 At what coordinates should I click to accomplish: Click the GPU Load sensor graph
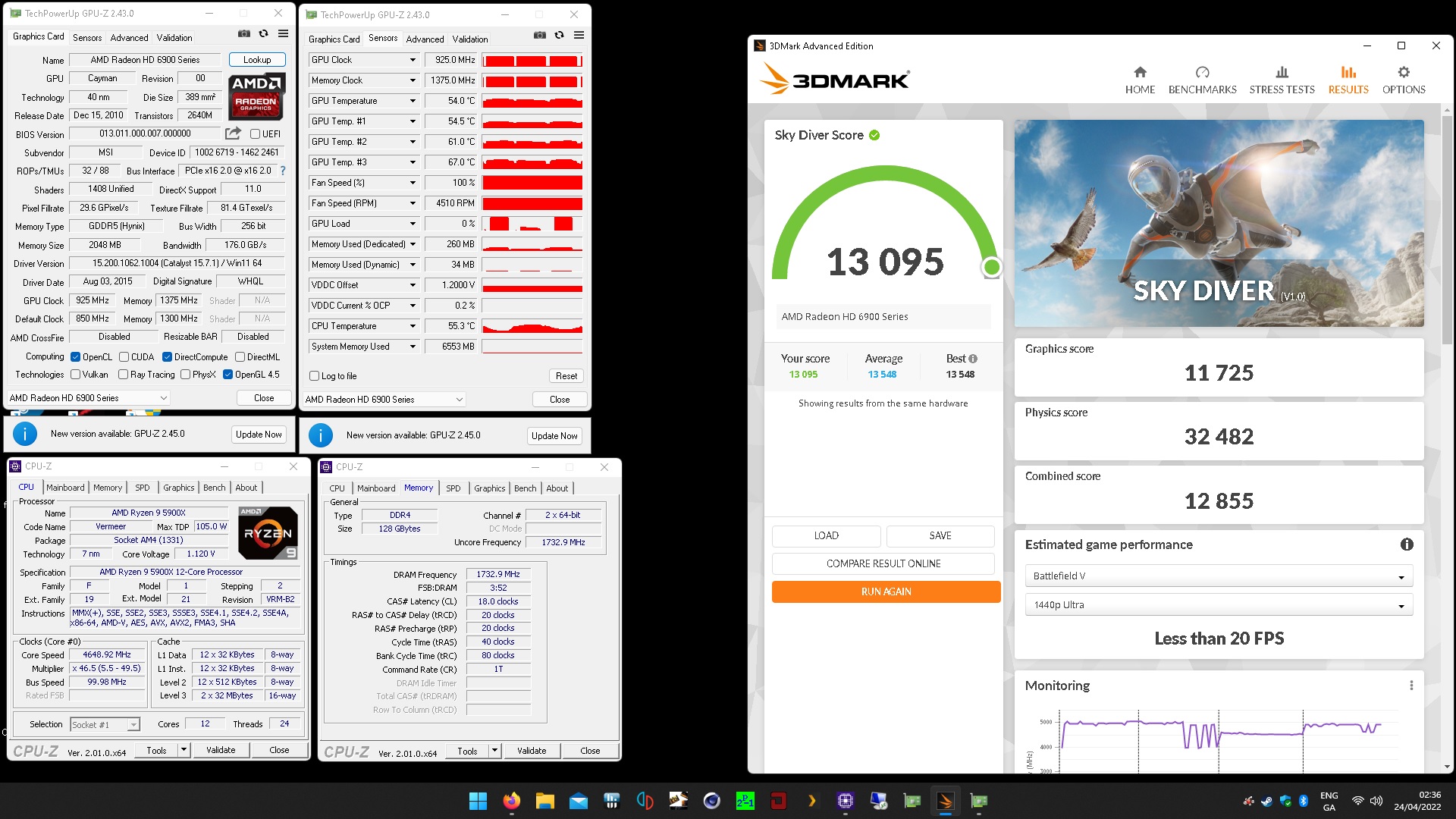click(x=532, y=224)
